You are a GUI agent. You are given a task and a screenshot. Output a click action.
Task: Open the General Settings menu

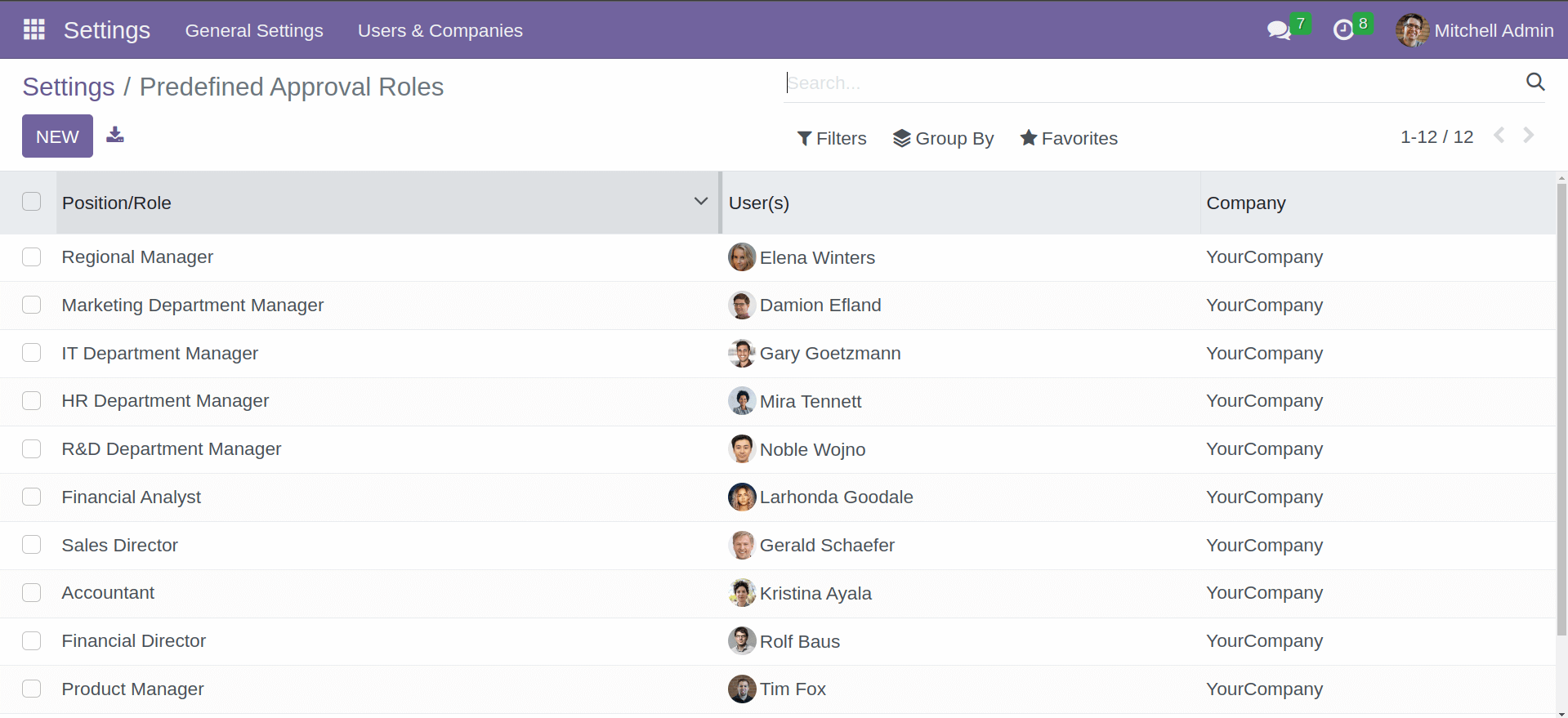click(254, 30)
